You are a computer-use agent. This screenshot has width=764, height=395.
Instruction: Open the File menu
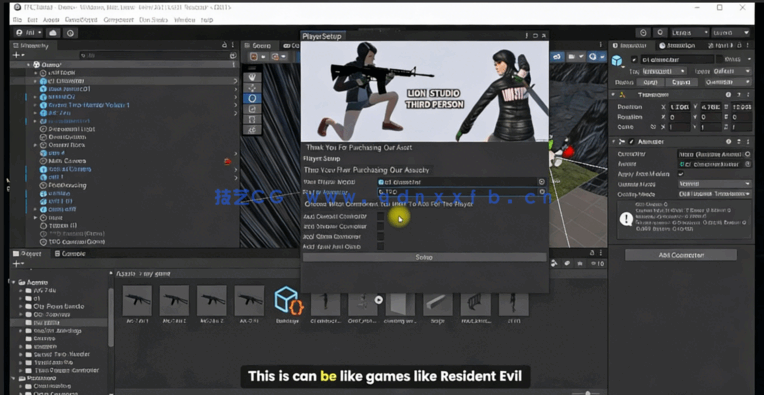click(17, 20)
